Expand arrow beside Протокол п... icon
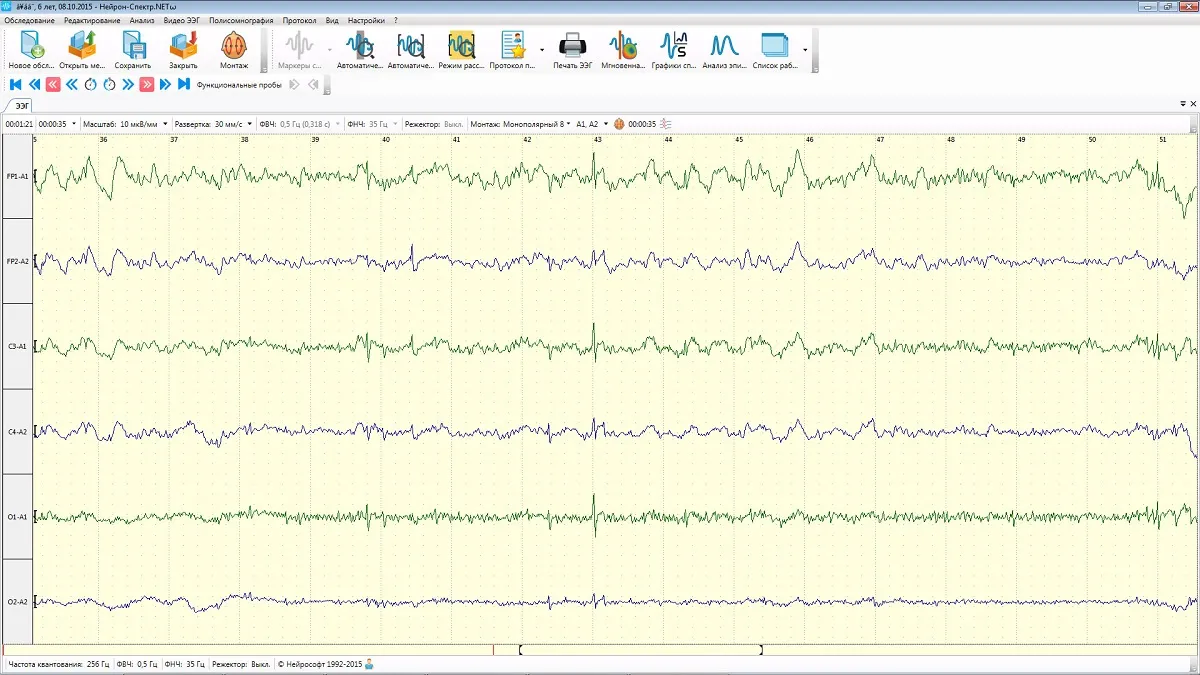1200x675 pixels. click(542, 50)
